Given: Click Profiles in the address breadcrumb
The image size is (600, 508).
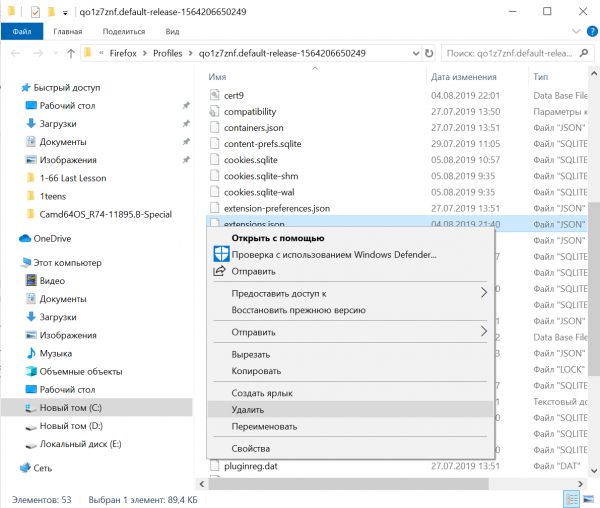Looking at the screenshot, I should [167, 53].
